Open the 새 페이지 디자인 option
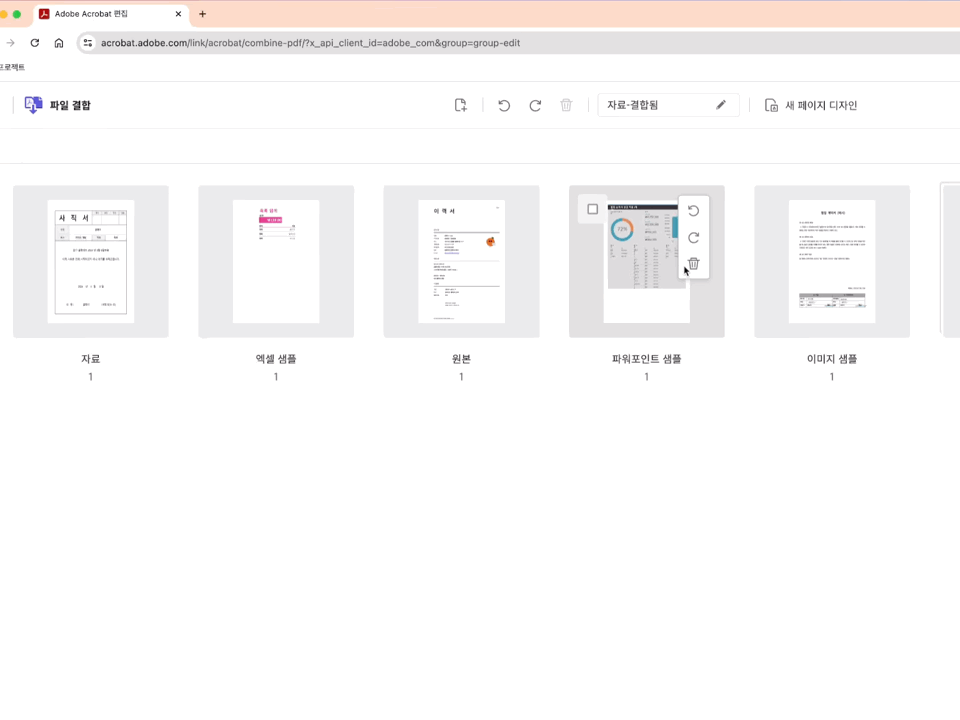 pos(811,105)
